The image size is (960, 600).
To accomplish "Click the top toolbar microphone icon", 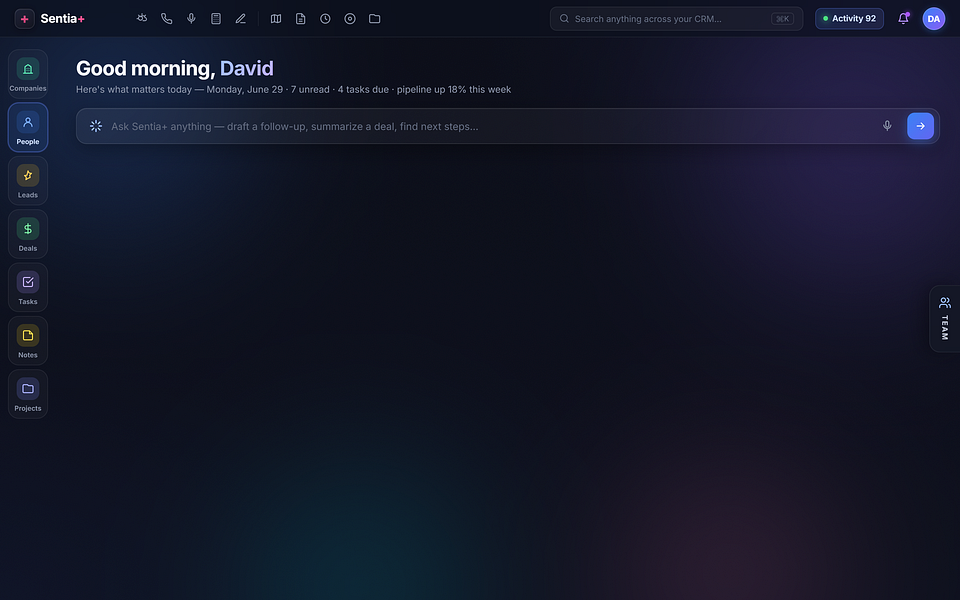I will coord(191,18).
